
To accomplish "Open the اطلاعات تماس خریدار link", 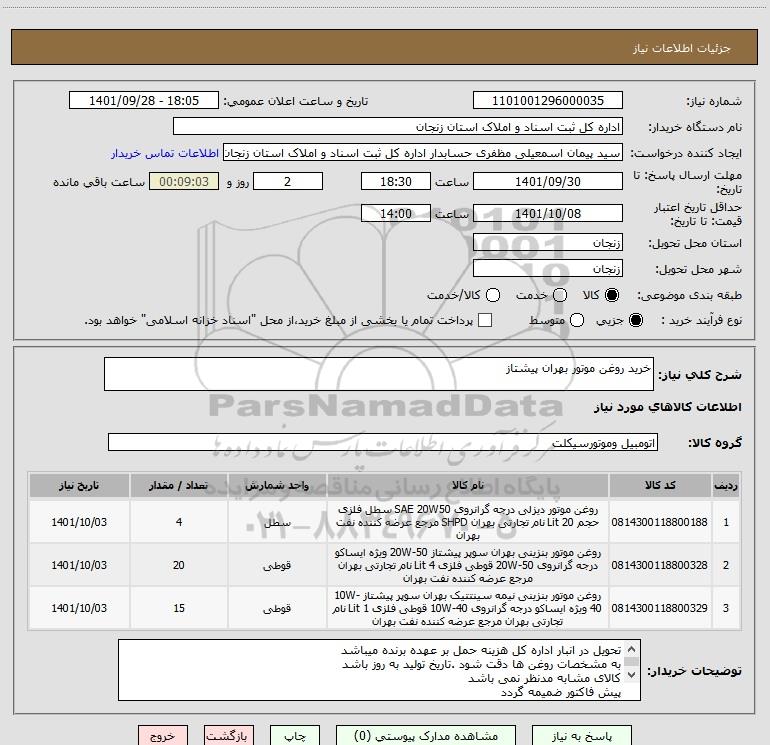I will point(165,153).
